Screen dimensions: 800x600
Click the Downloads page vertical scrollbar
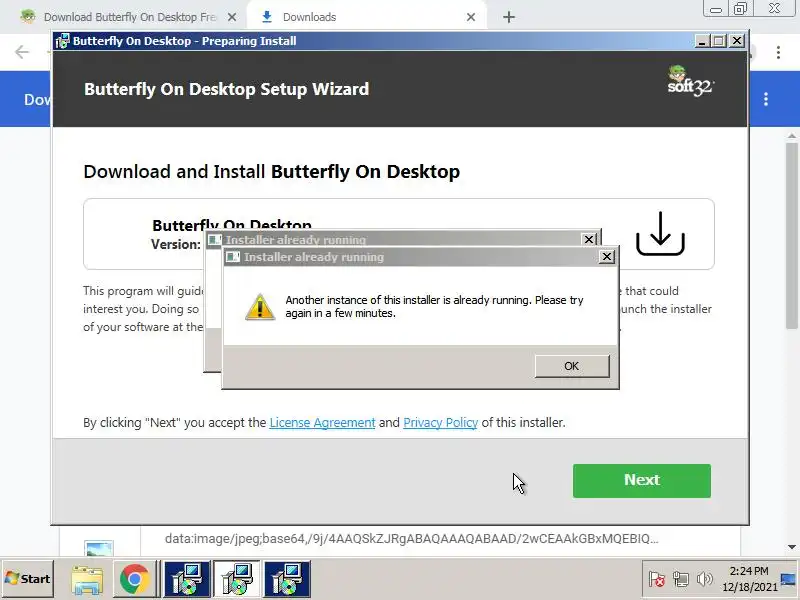point(791,236)
